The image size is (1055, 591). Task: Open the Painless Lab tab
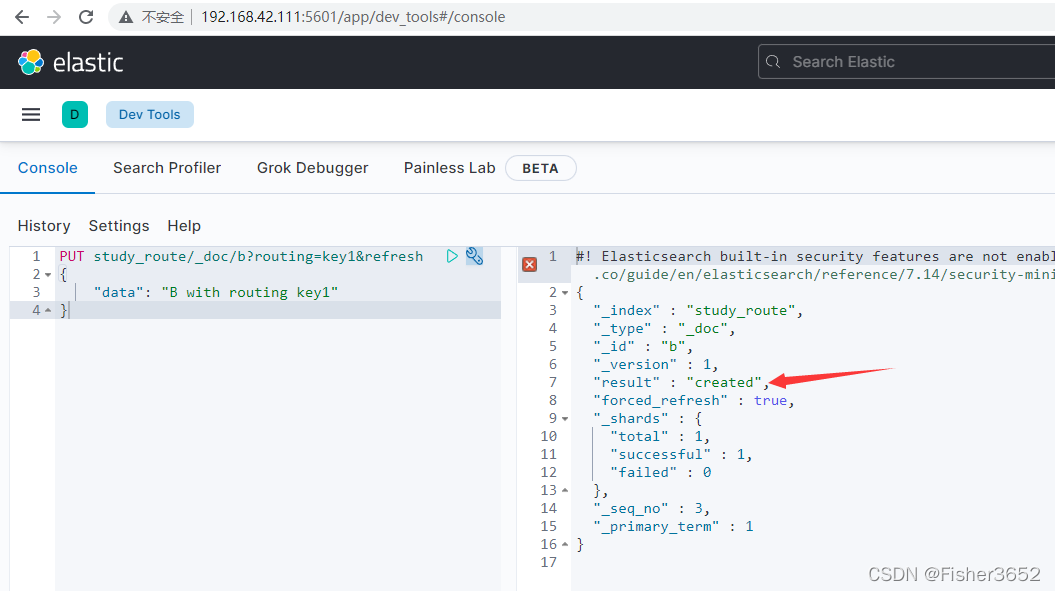pos(449,168)
